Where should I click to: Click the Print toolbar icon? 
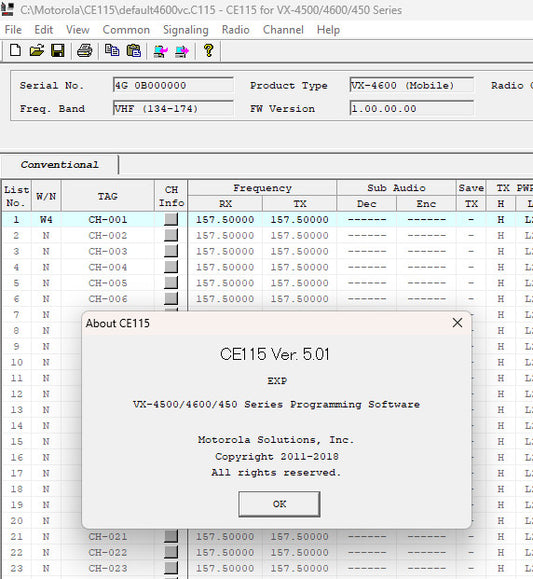coord(85,50)
